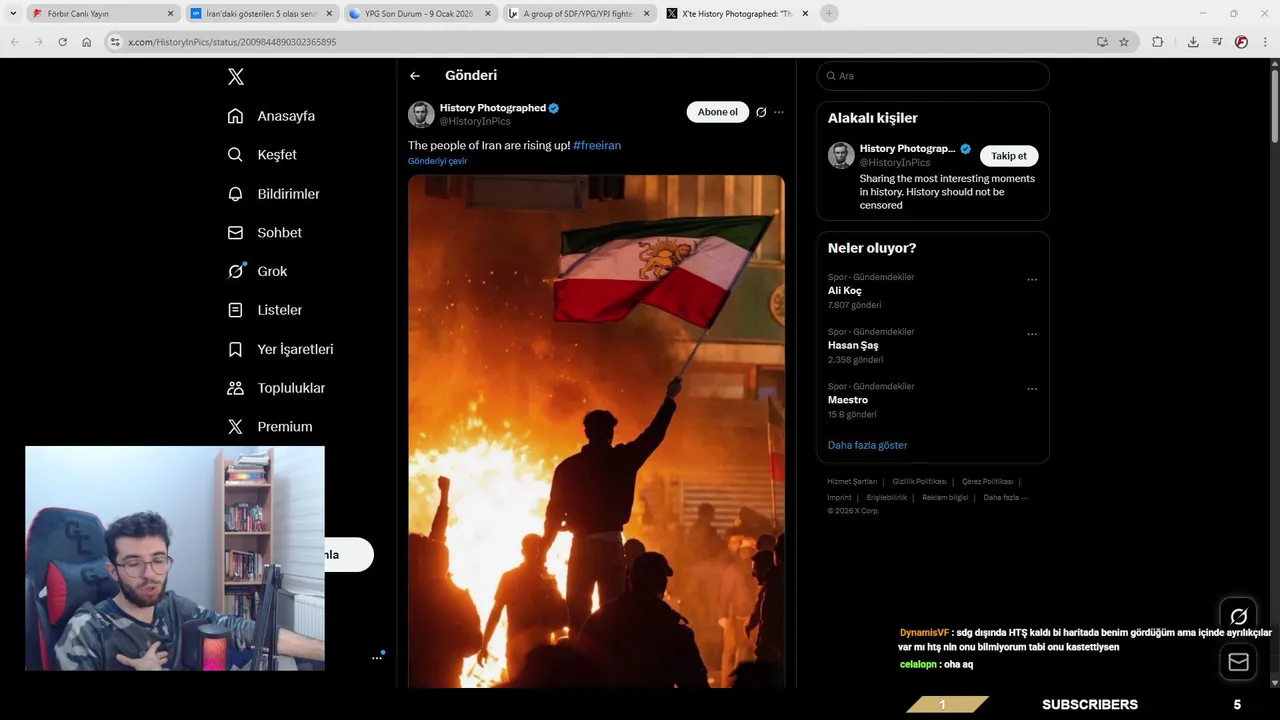This screenshot has width=1280, height=720.
Task: Click History Photographed in Alakalı kişiler
Action: pos(907,149)
